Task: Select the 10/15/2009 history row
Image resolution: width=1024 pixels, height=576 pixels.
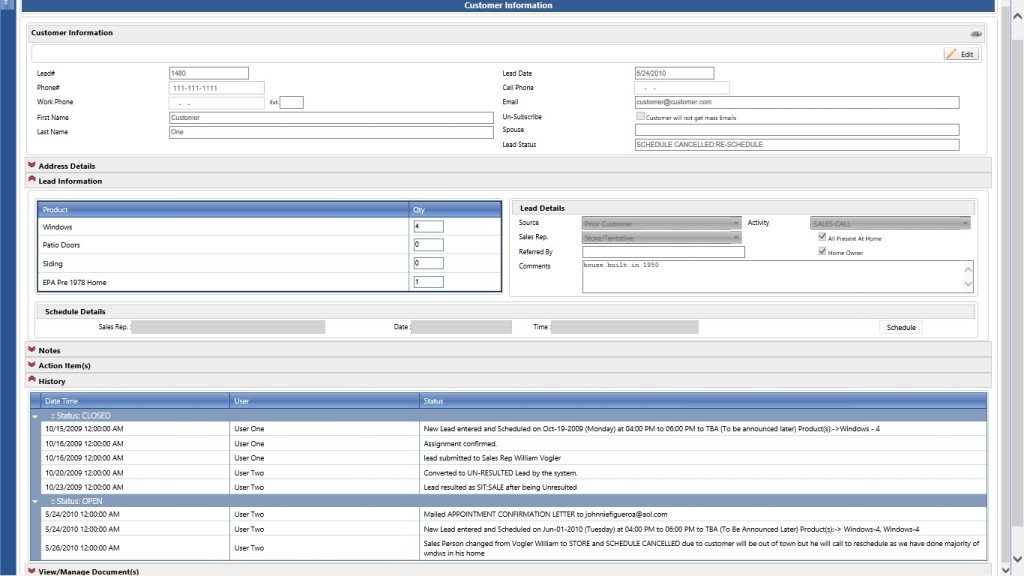Action: click(x=513, y=429)
